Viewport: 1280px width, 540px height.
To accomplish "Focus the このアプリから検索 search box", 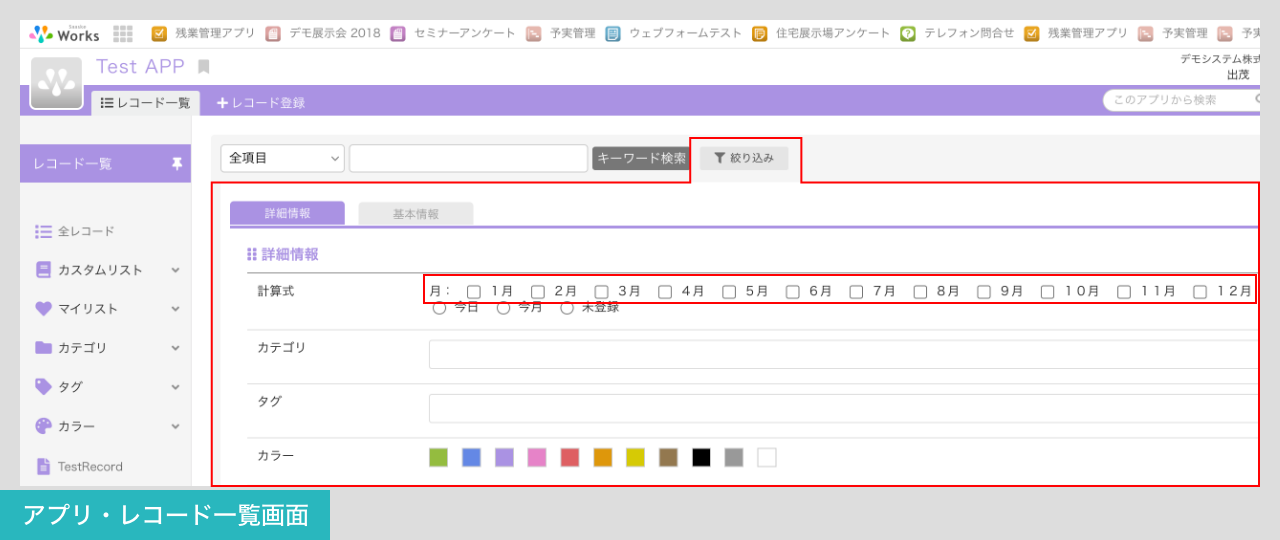I will click(1182, 100).
